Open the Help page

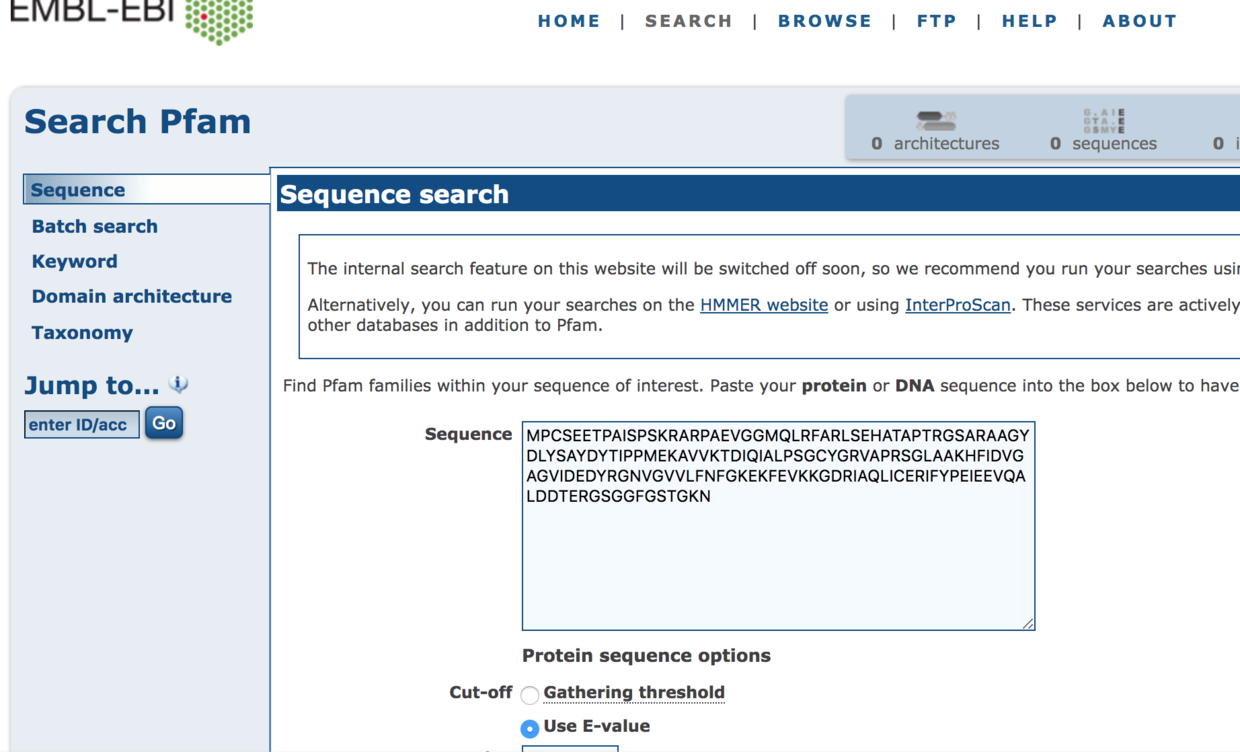tap(1030, 21)
